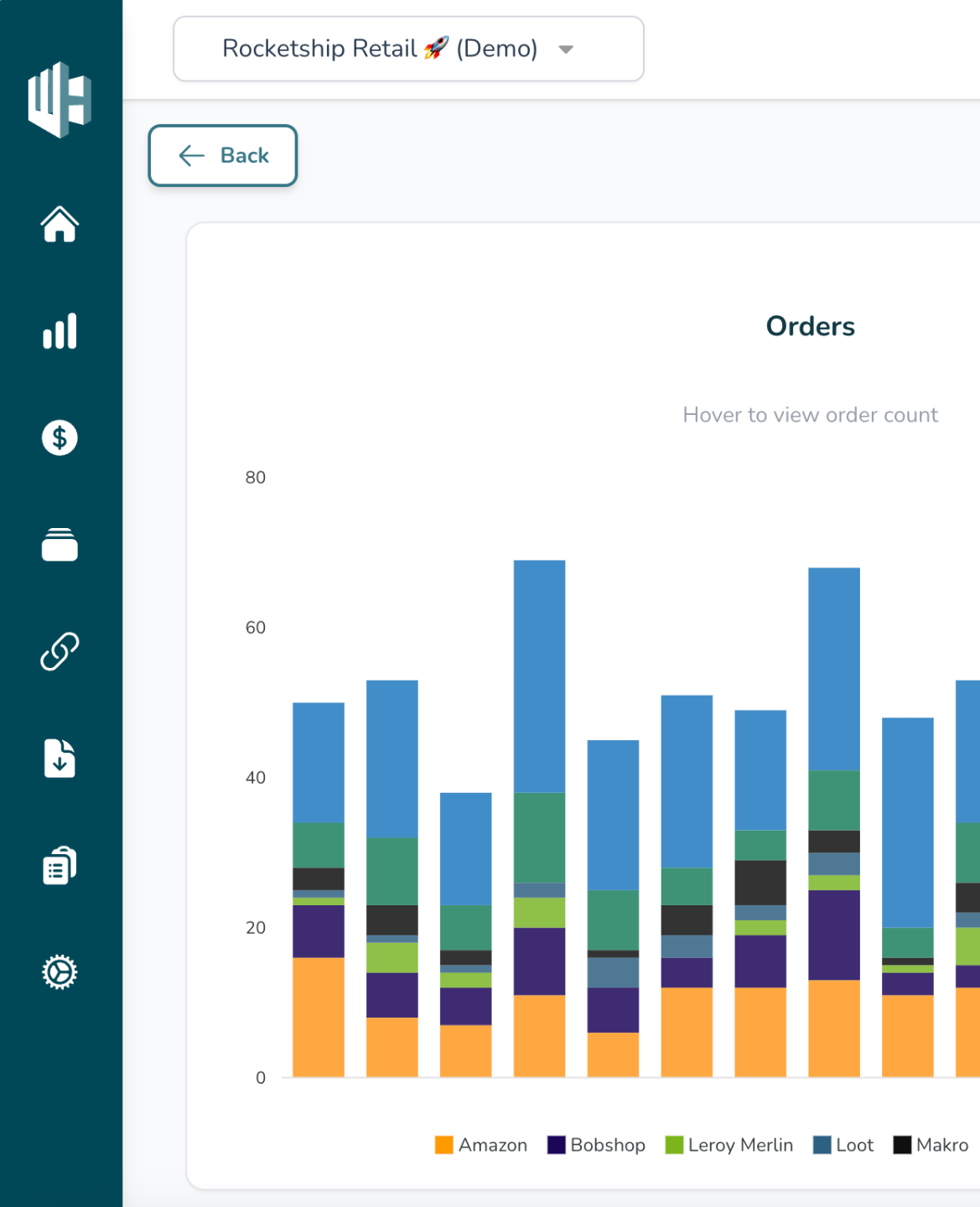Toggle the Loot legend series
The image size is (980, 1207).
tap(843, 1145)
